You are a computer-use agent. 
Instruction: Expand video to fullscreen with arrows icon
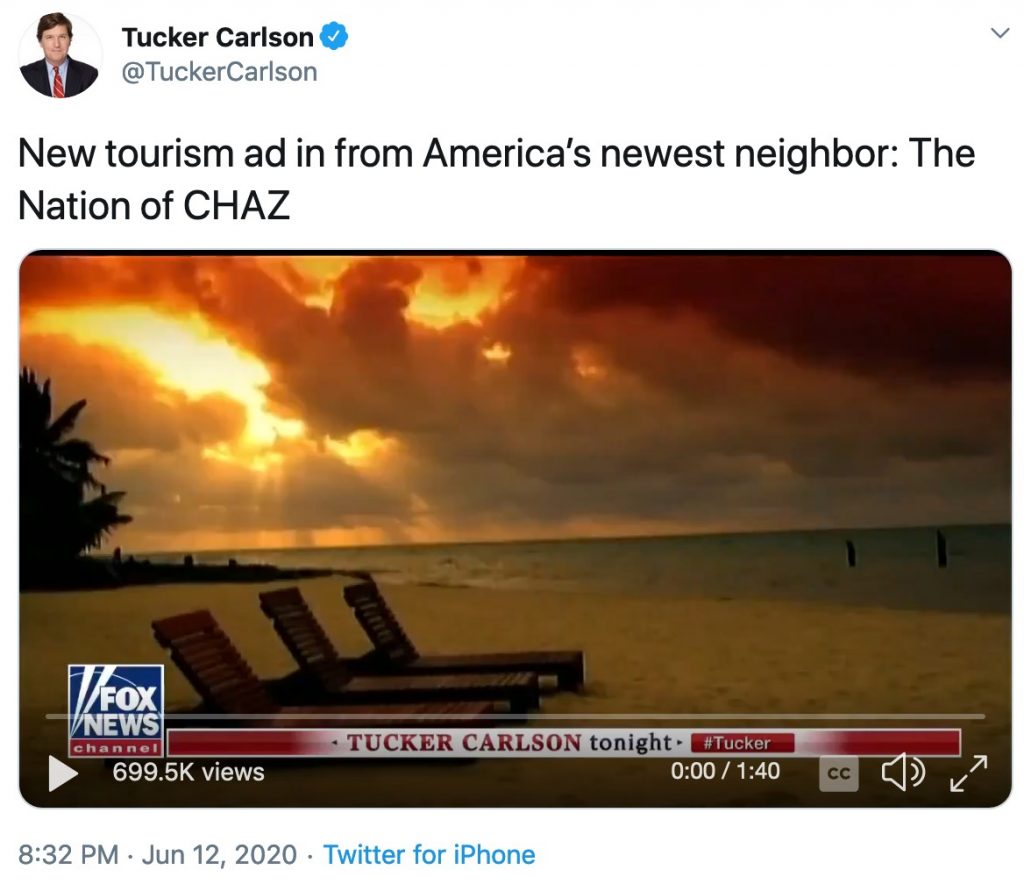pos(968,773)
